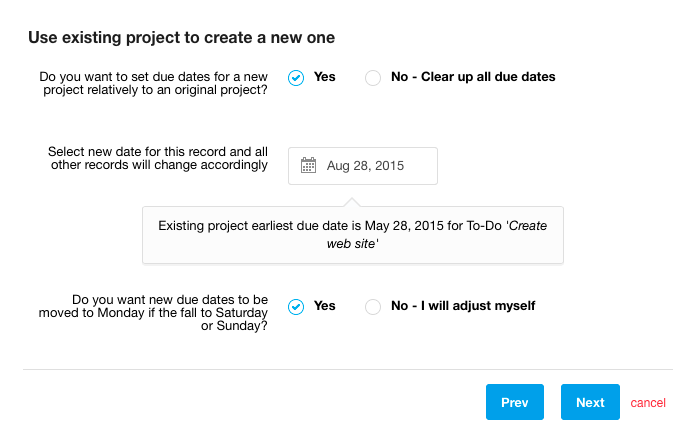Viewport: 695px width, 443px height.
Task: Click the 'Aug 28, 2015' date field
Action: point(363,166)
